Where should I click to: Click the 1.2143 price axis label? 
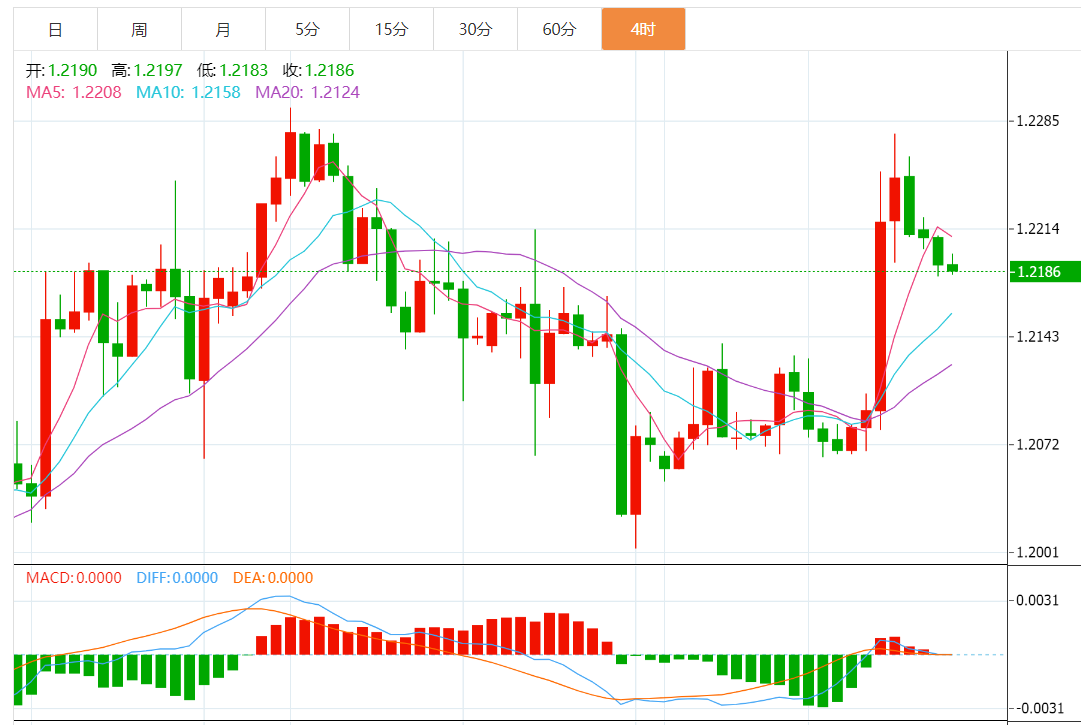tap(1038, 337)
